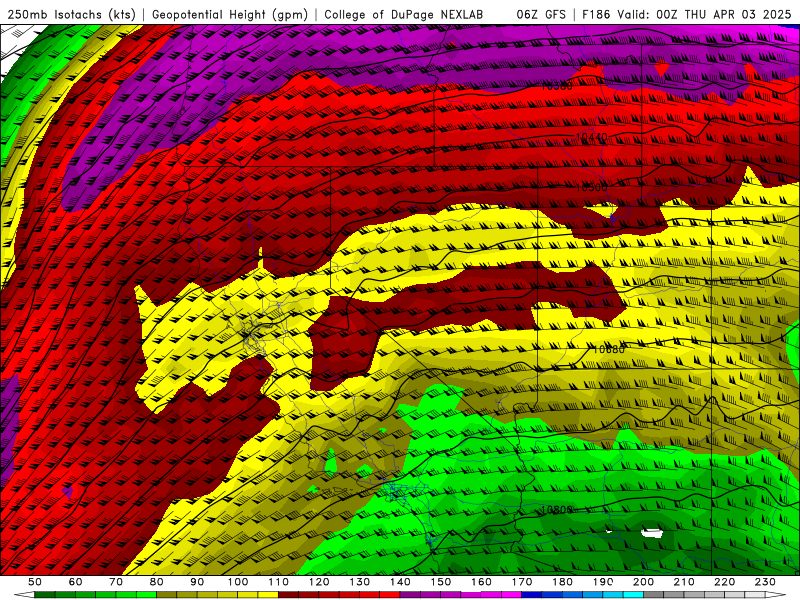The width and height of the screenshot is (800, 600).
Task: Click the '250mb Isotachs (kts)' title text
Action: click(71, 15)
